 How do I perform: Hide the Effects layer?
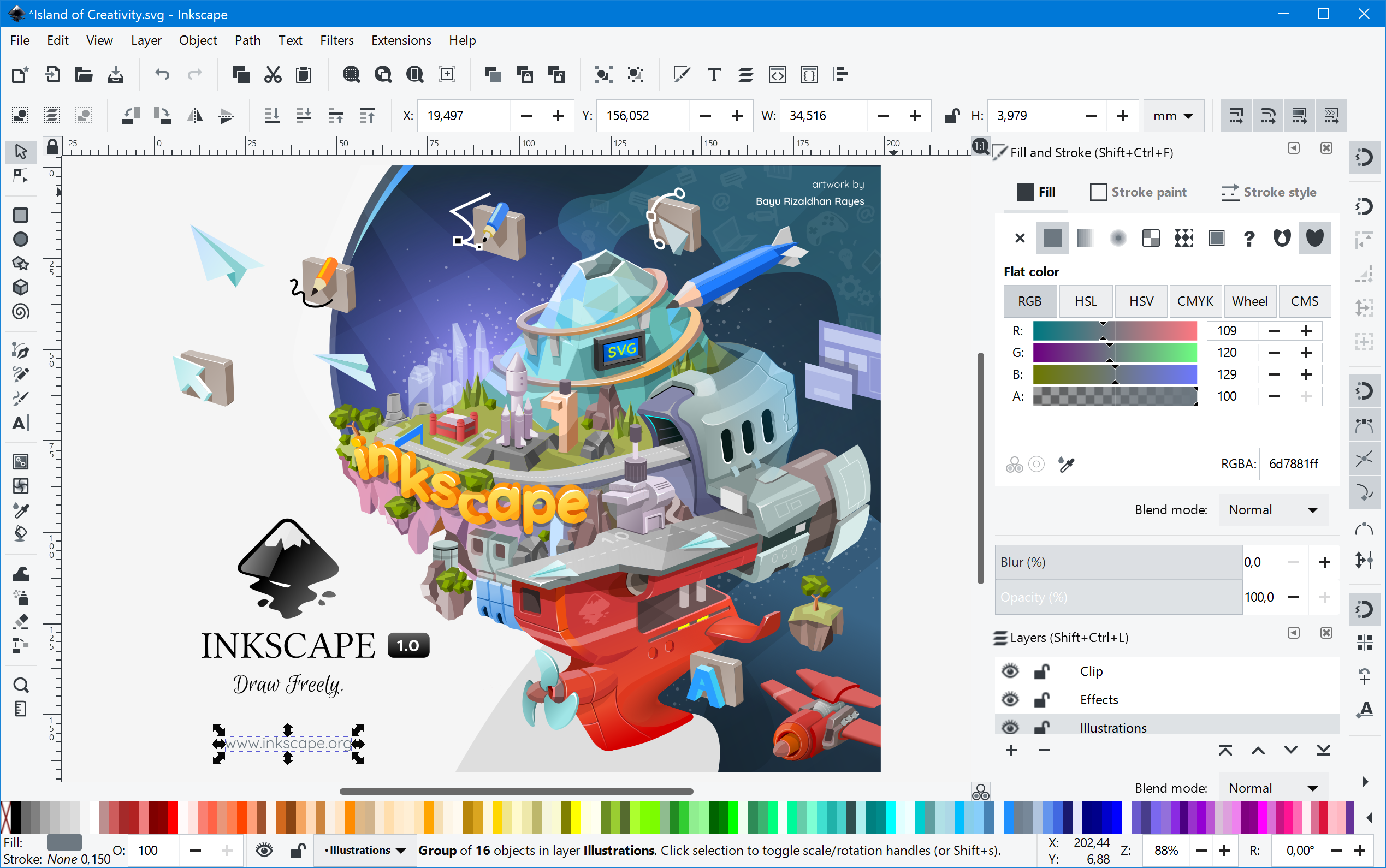(1010, 699)
